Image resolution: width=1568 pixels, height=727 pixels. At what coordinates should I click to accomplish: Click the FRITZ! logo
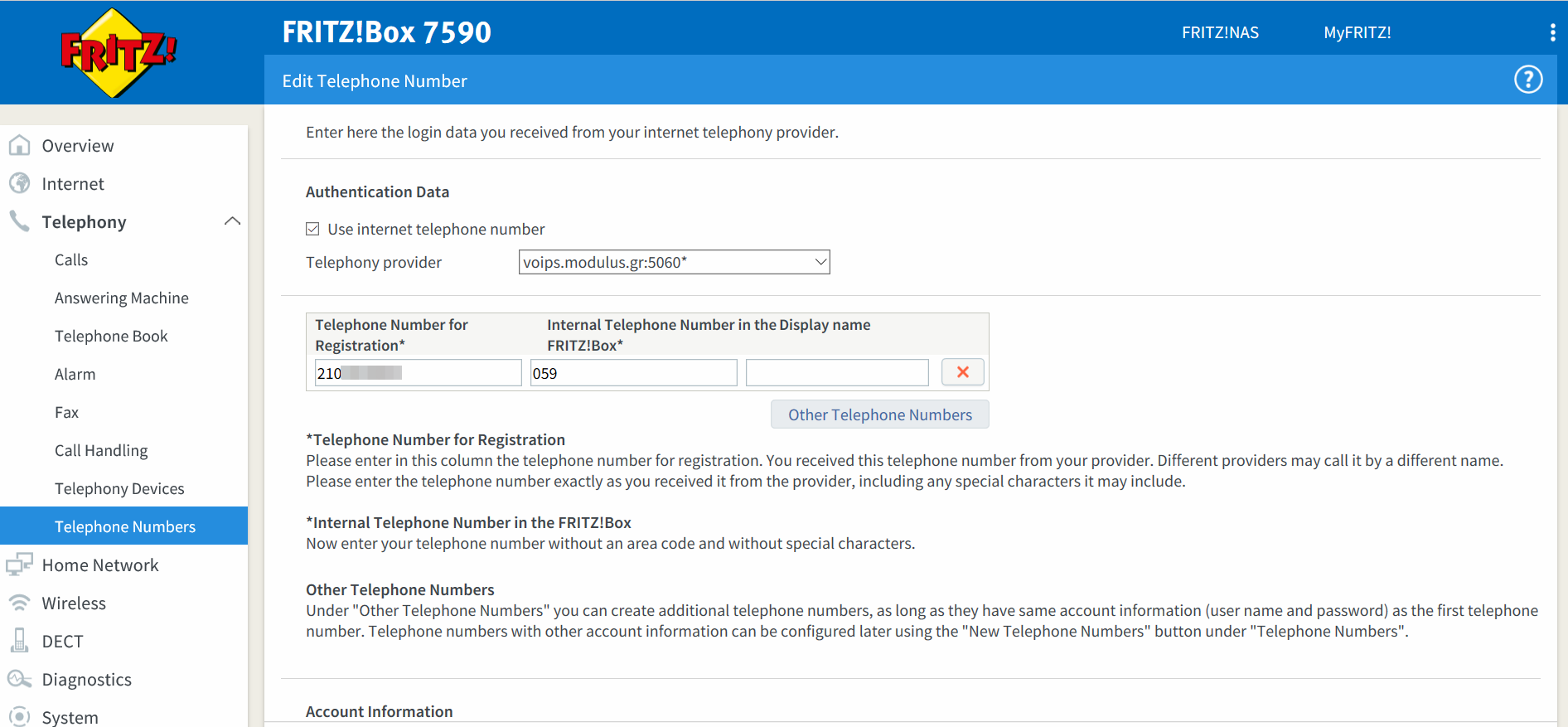coord(119,53)
